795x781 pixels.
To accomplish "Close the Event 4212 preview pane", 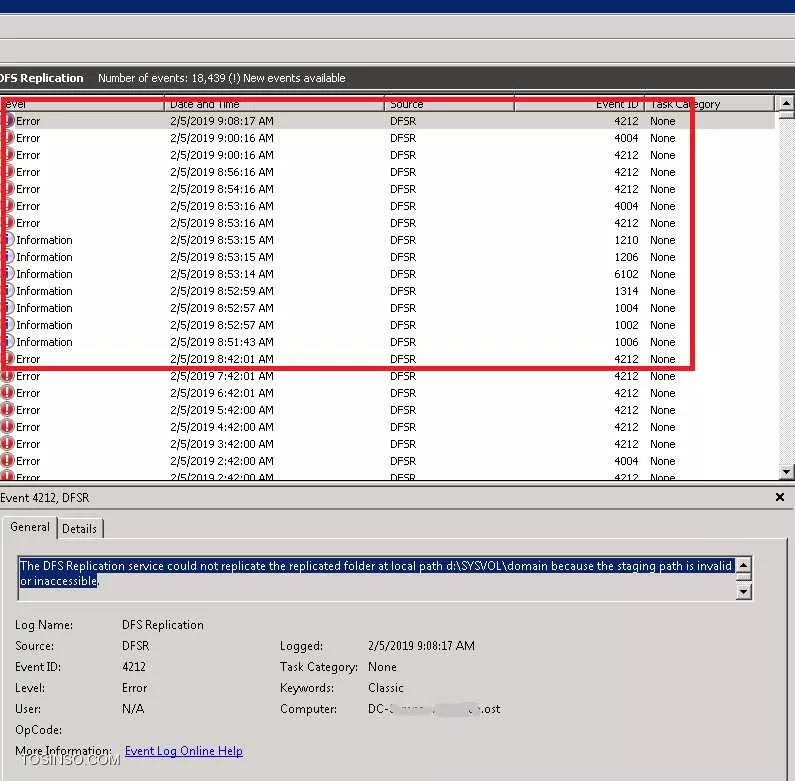I will point(780,498).
